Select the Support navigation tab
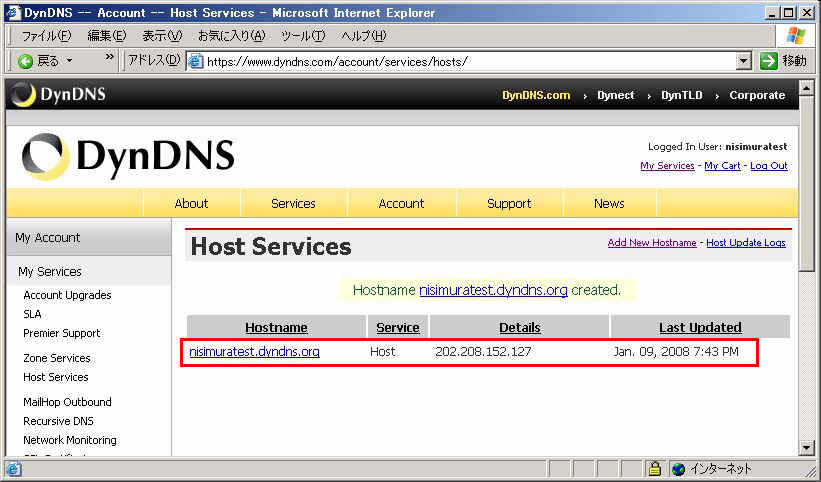The width and height of the screenshot is (821, 482). [x=509, y=203]
